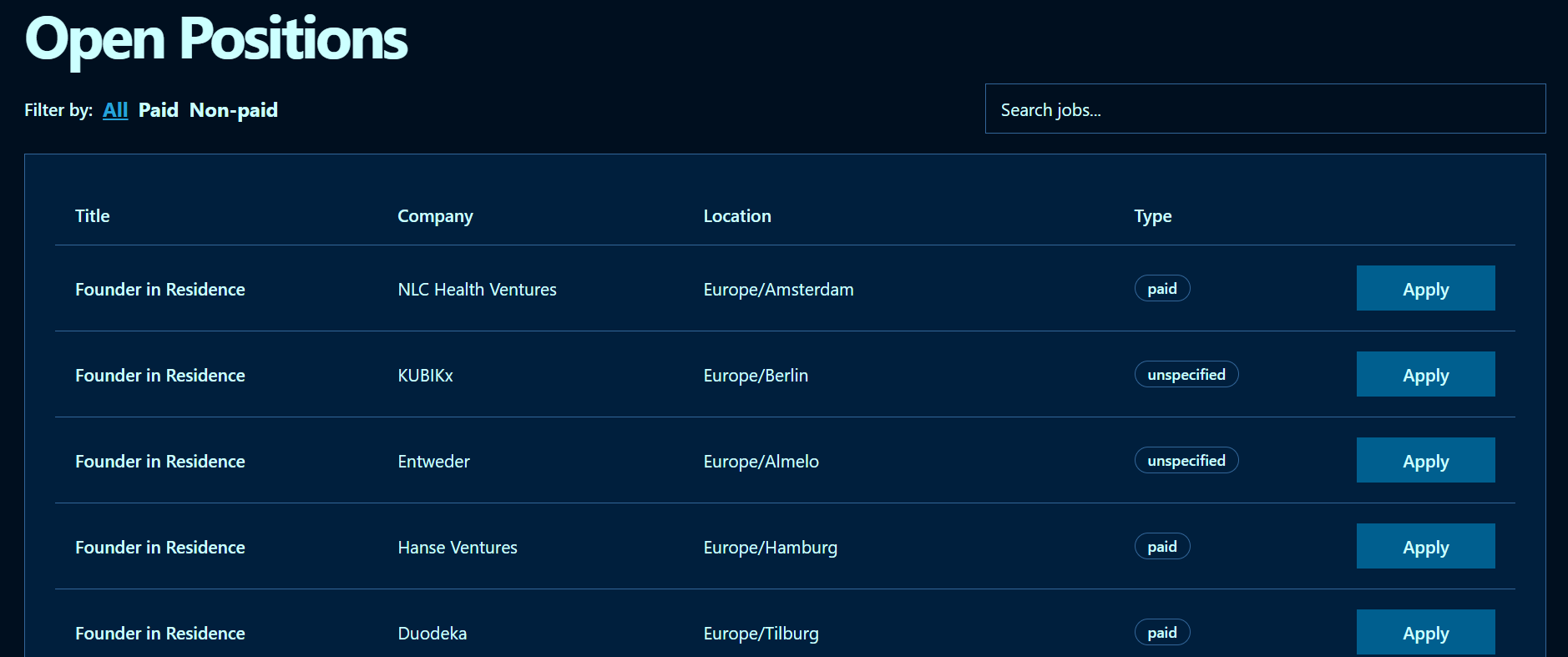
Task: Apply to Hanse Ventures position
Action: pyautogui.click(x=1425, y=546)
